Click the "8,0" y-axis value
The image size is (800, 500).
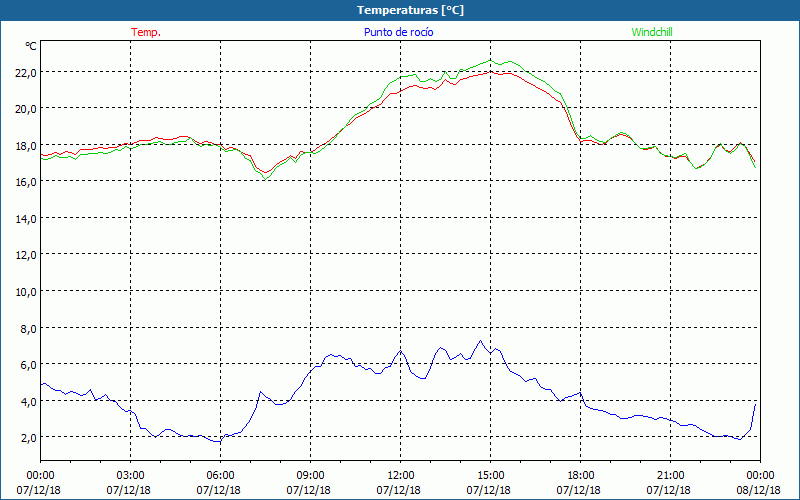point(28,328)
